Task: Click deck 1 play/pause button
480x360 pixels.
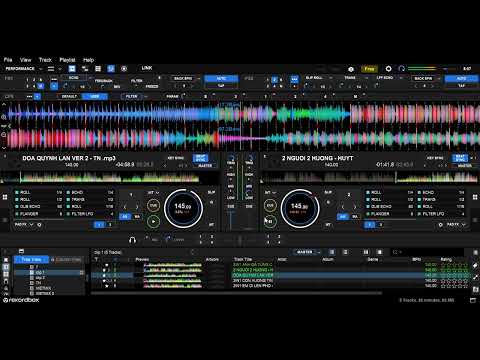Action: 153,221
